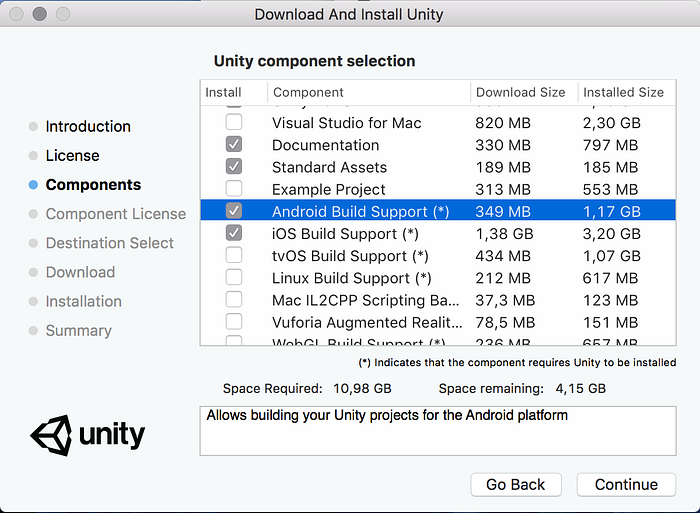Check the Visual Studio for Mac checkbox
700x513 pixels.
pyautogui.click(x=234, y=123)
